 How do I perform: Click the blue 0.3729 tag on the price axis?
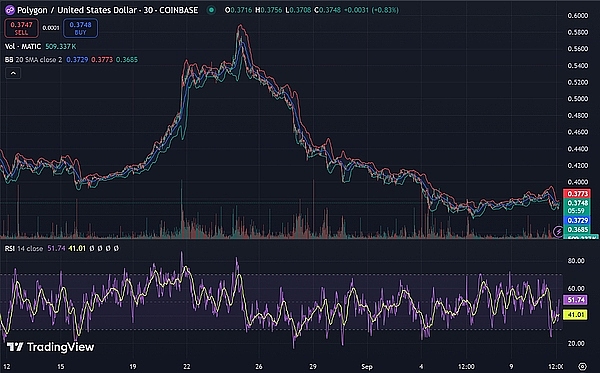tap(577, 220)
